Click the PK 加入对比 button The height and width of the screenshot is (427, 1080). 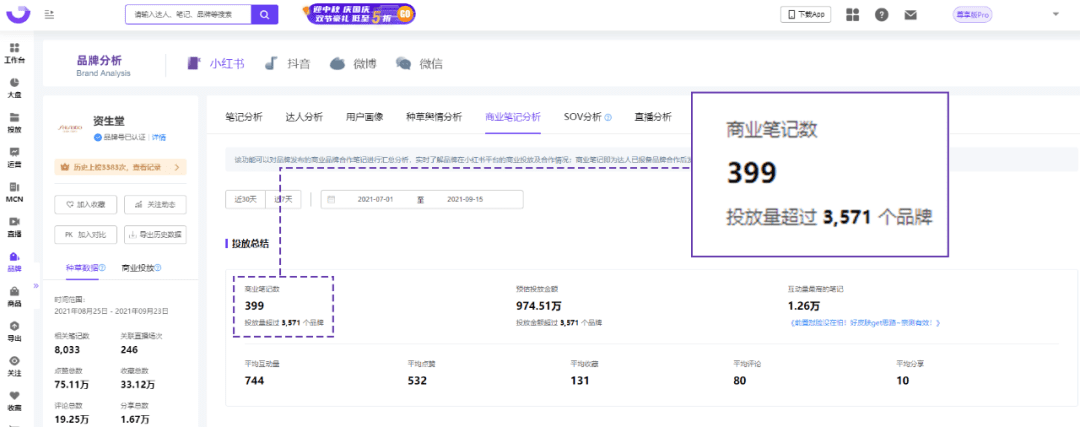pos(85,234)
